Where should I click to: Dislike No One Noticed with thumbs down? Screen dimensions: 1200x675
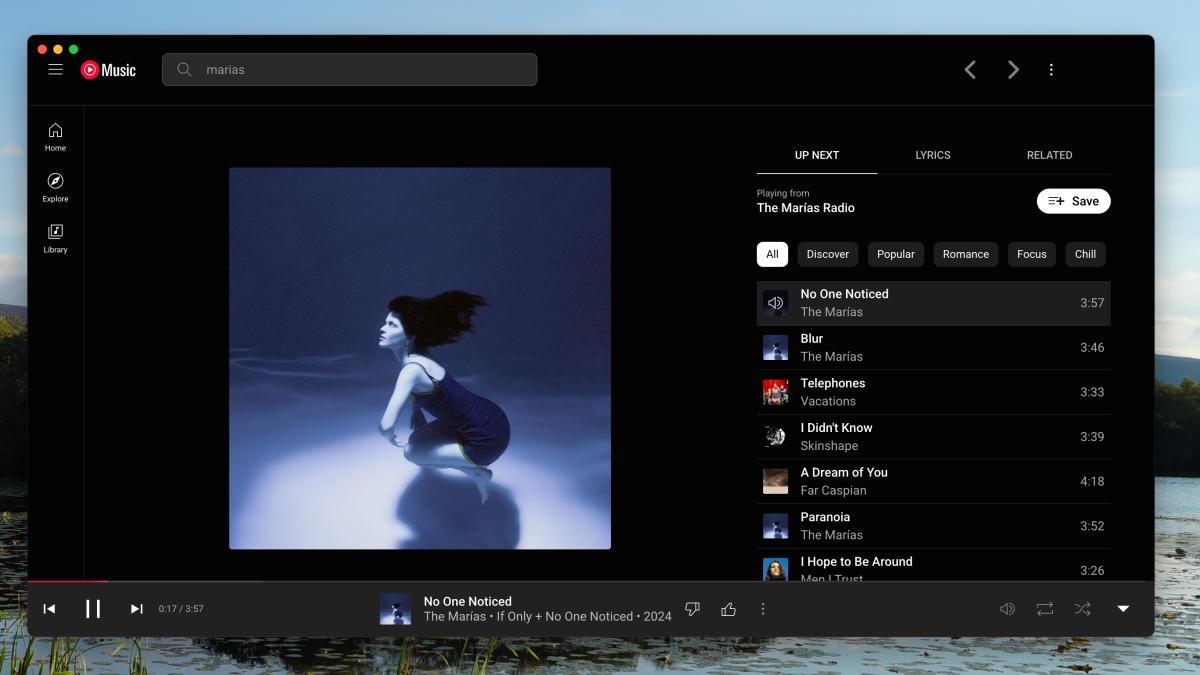click(692, 609)
